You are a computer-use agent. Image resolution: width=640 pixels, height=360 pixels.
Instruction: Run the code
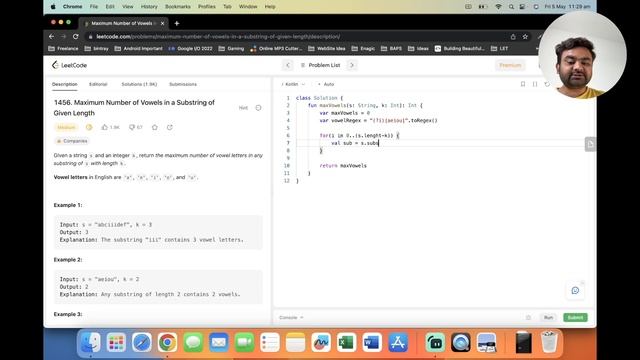[548, 317]
